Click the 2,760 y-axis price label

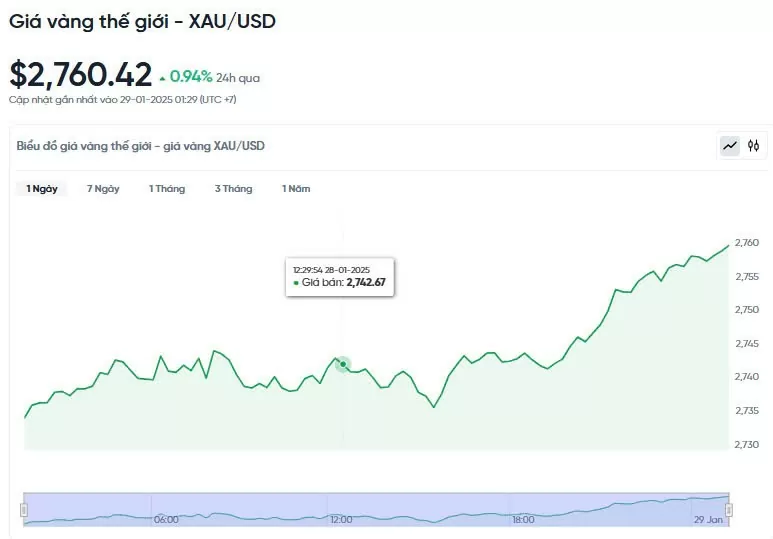(746, 243)
